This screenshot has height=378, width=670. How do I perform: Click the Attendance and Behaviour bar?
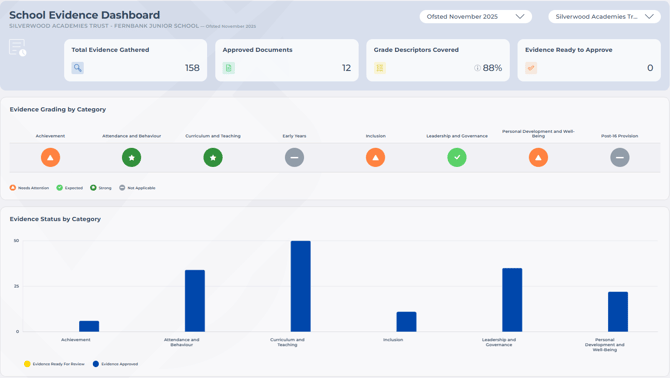point(195,301)
